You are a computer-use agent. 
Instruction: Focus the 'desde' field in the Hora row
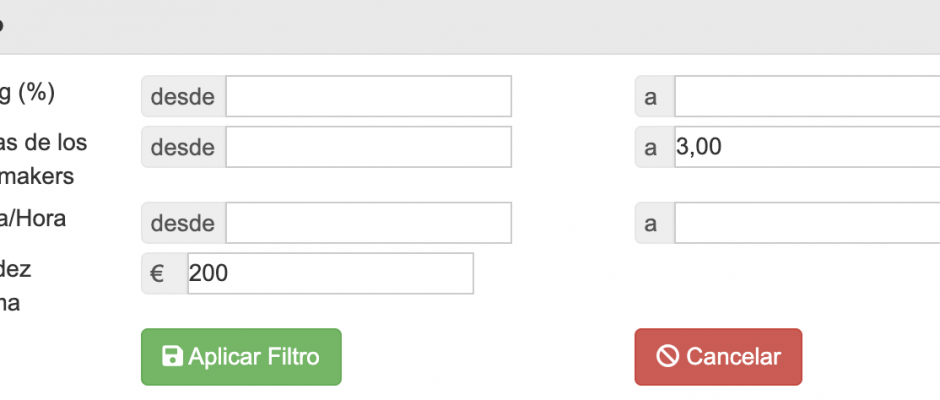coord(368,223)
